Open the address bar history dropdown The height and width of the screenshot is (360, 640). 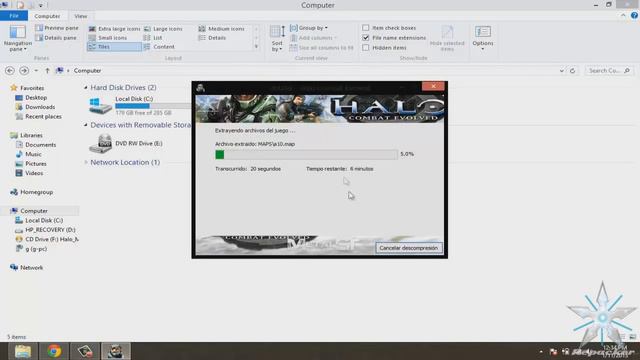(x=562, y=71)
